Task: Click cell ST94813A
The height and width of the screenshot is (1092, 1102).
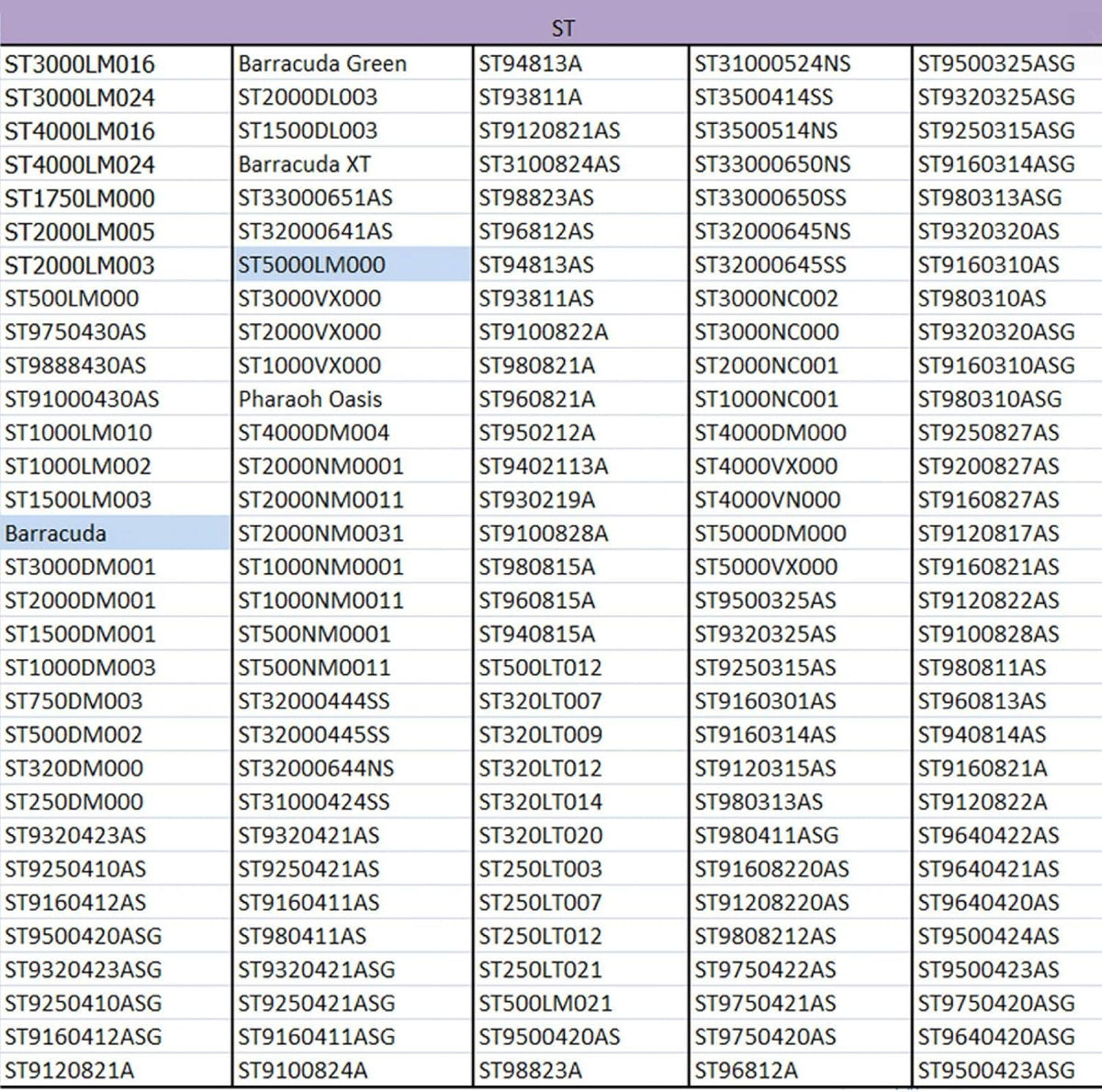Action: click(581, 63)
